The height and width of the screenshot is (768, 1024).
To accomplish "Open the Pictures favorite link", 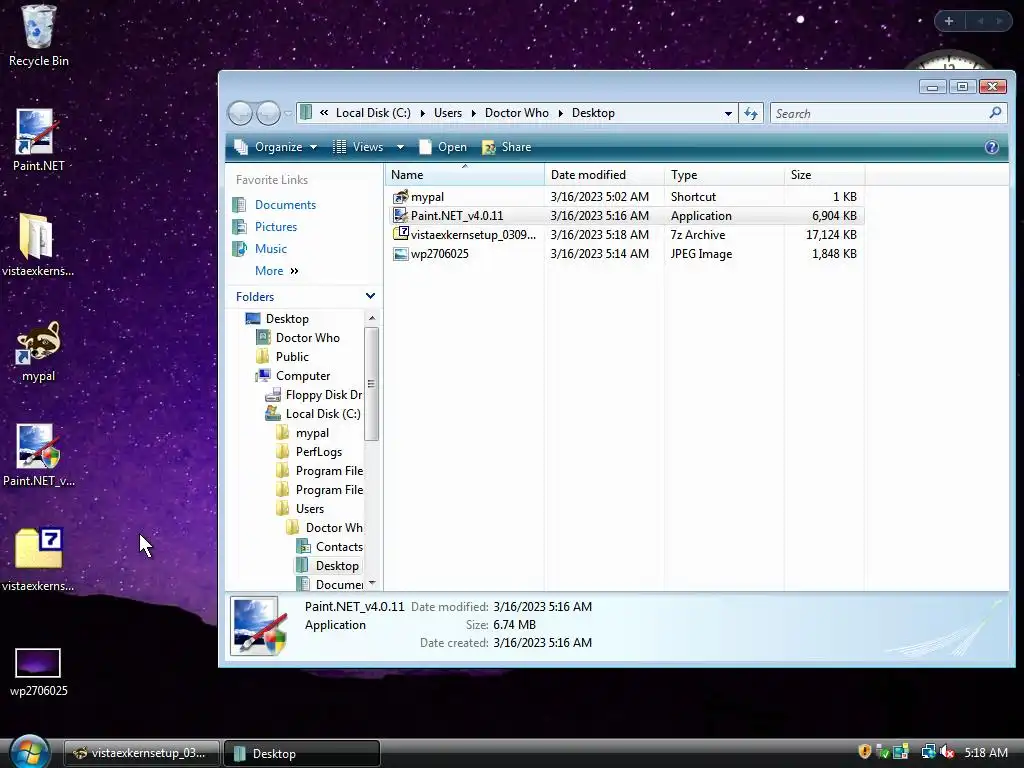I will click(276, 227).
